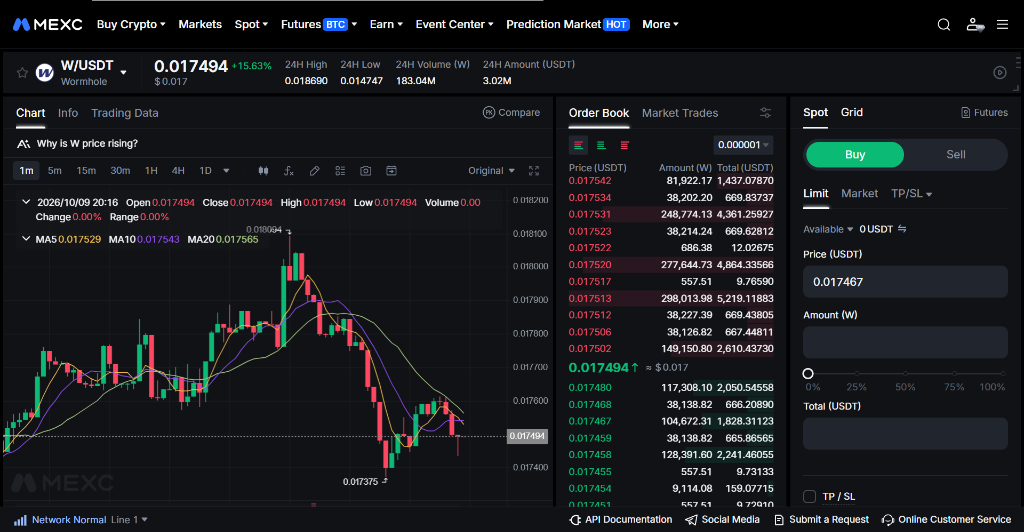The height and width of the screenshot is (532, 1024).
Task: Open the Futures BTC dropdown
Action: click(x=319, y=24)
